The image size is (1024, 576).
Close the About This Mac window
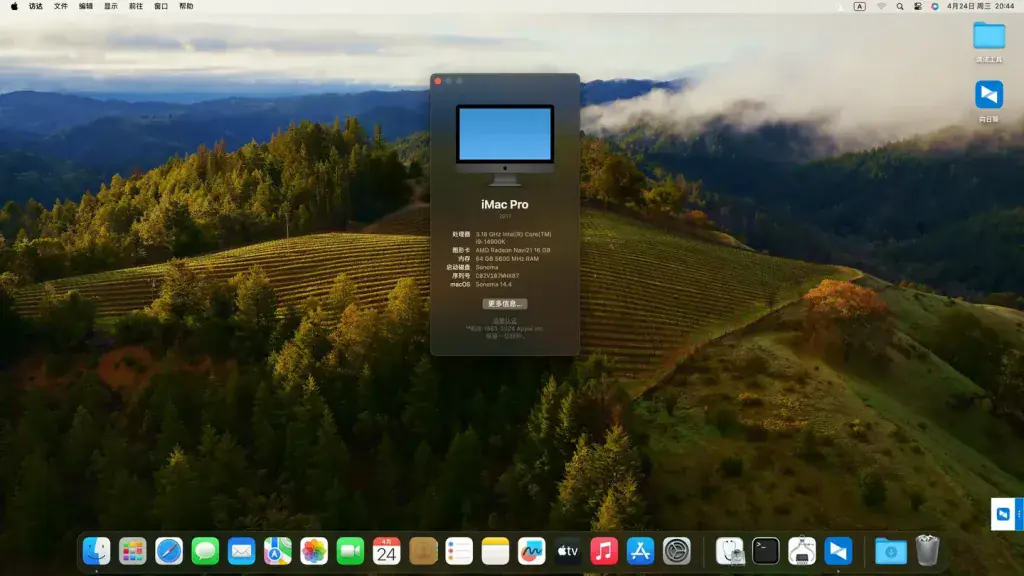click(x=438, y=81)
